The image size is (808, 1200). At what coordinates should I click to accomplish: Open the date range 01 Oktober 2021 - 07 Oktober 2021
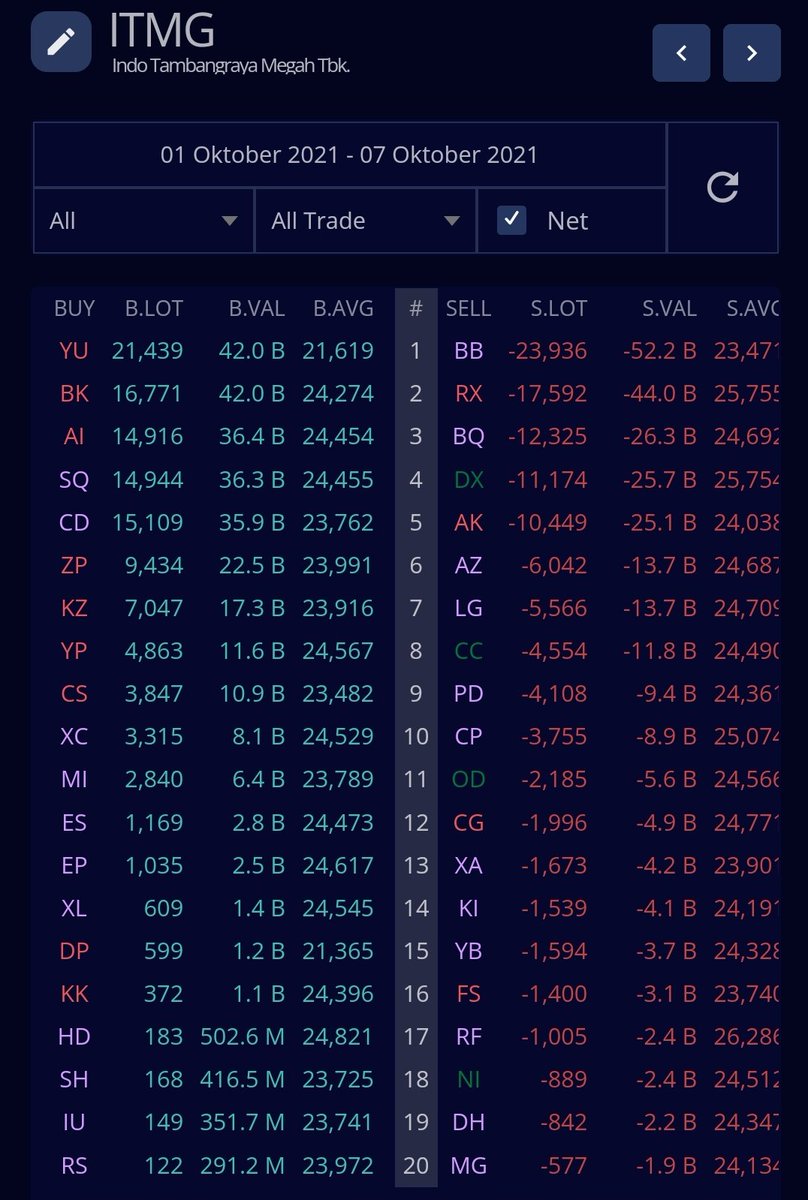(x=349, y=155)
